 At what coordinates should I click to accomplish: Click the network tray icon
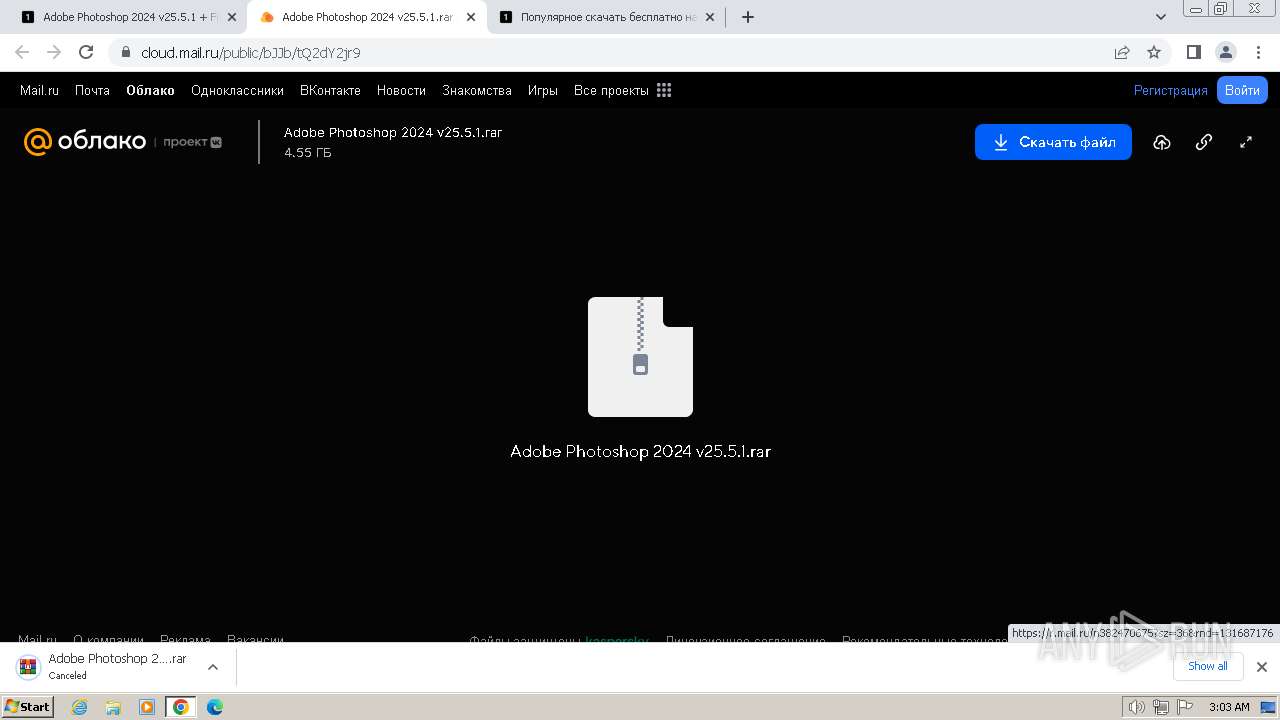click(x=1160, y=707)
